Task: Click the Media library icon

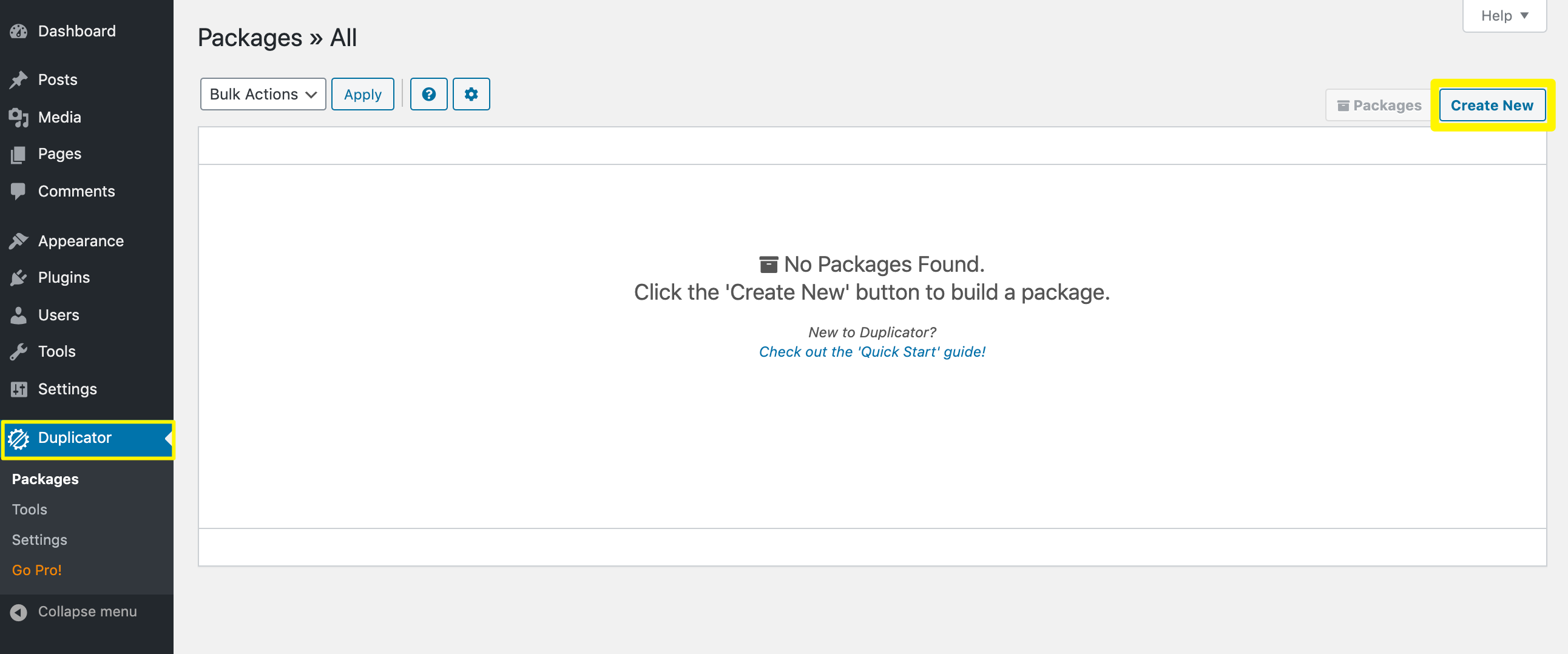Action: (19, 118)
